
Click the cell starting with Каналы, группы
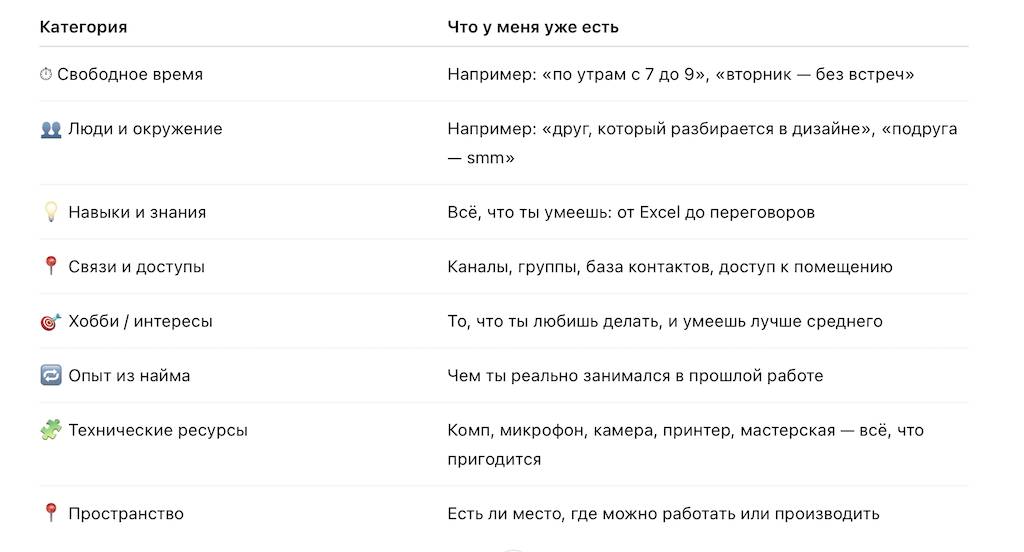pos(670,267)
